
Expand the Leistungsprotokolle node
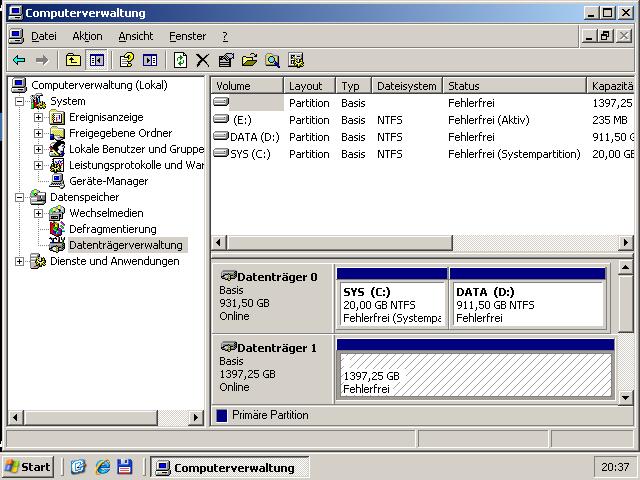[38, 165]
